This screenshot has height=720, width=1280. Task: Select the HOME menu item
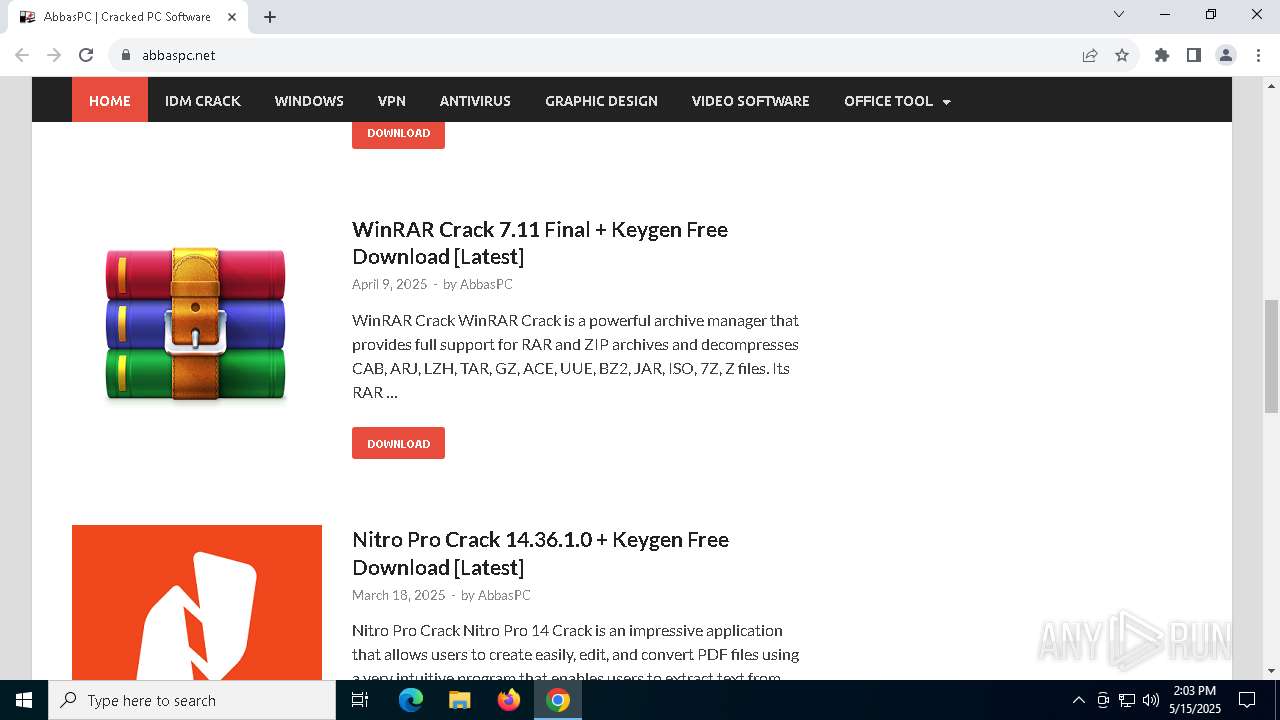tap(110, 101)
